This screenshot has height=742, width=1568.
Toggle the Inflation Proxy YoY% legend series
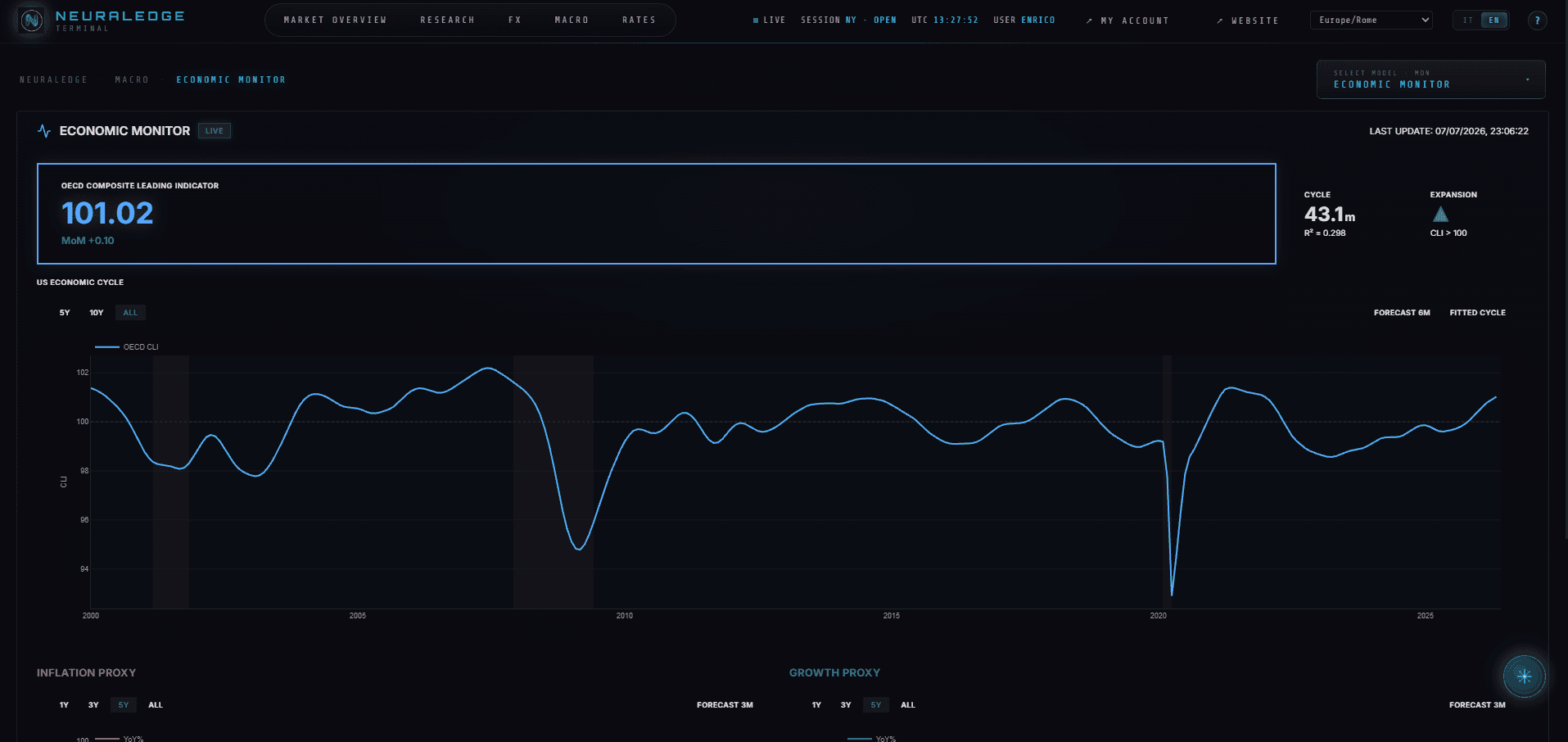[120, 739]
